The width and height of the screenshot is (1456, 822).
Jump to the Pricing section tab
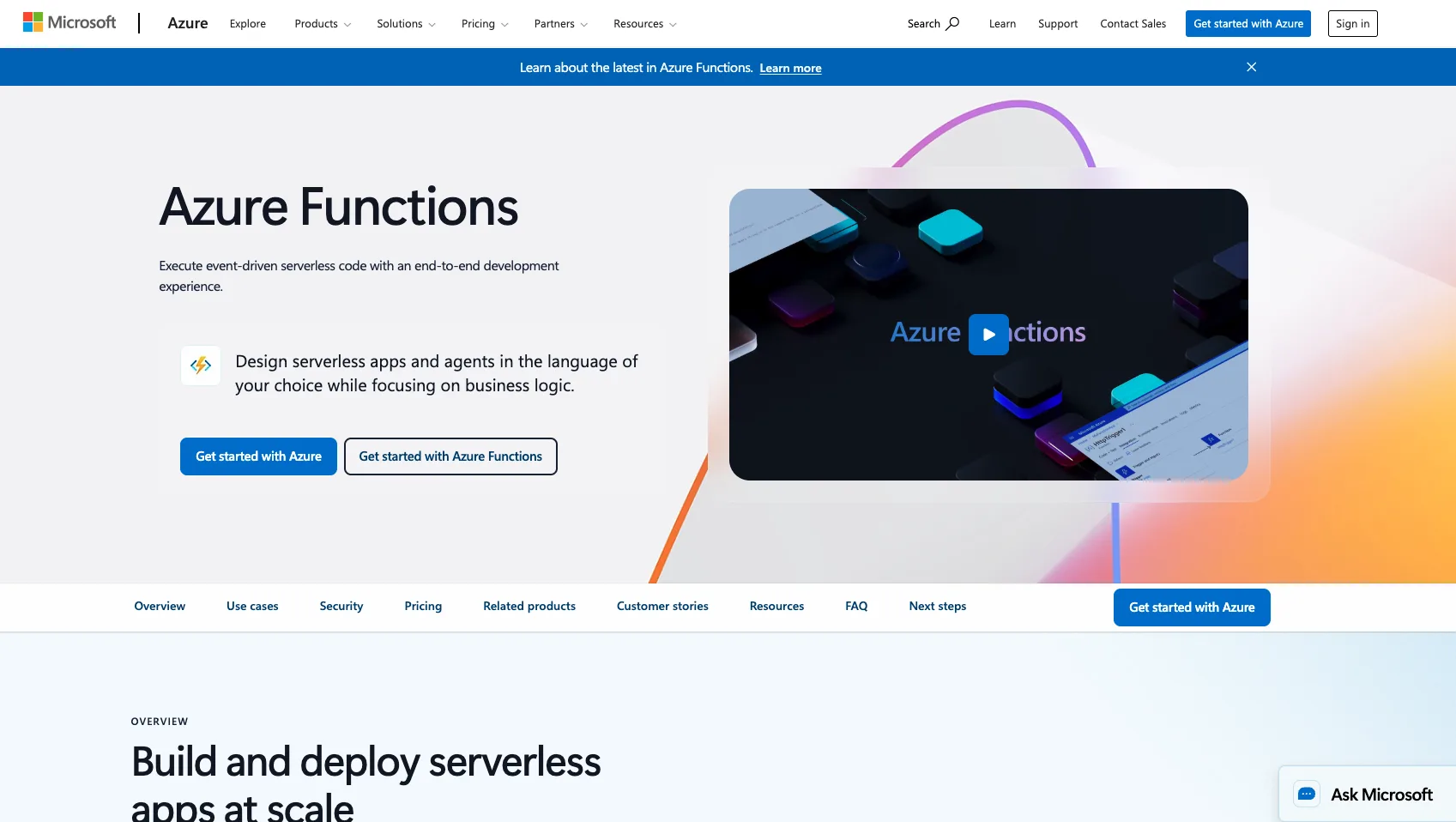pos(423,606)
